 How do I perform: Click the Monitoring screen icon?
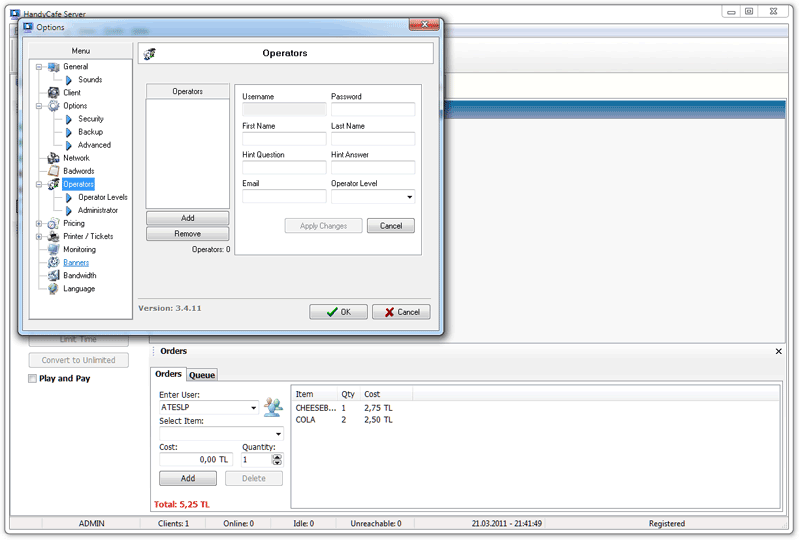tap(54, 249)
